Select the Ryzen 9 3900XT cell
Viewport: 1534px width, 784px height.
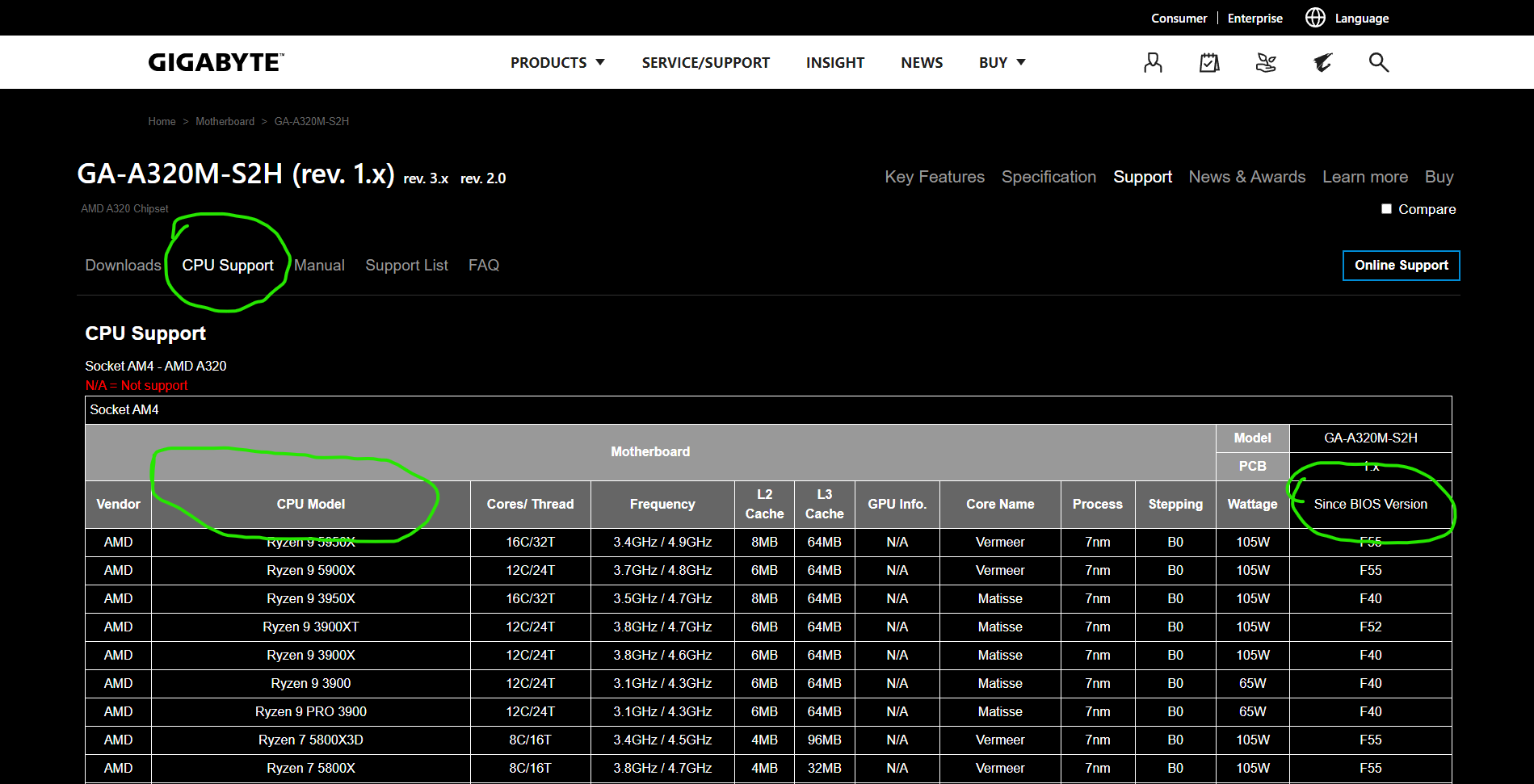pos(311,627)
